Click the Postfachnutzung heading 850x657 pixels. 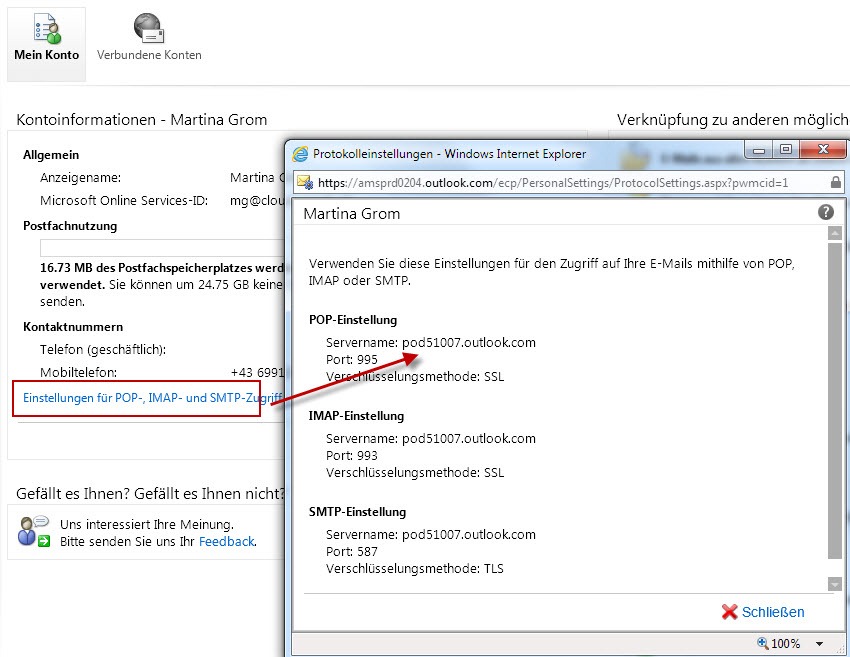[70, 226]
